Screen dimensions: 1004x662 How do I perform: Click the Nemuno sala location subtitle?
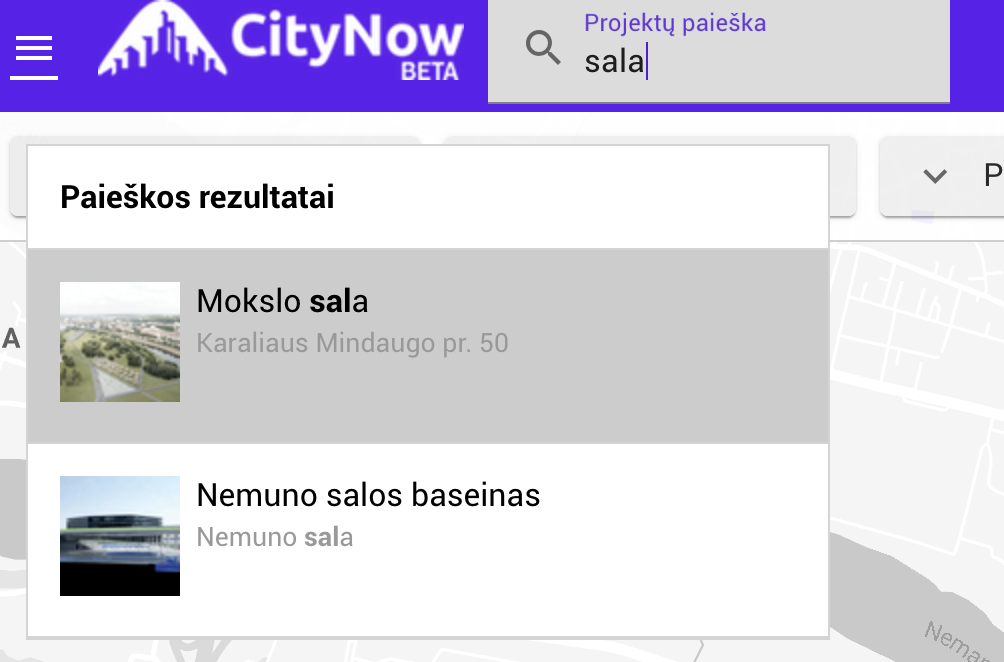pos(275,537)
